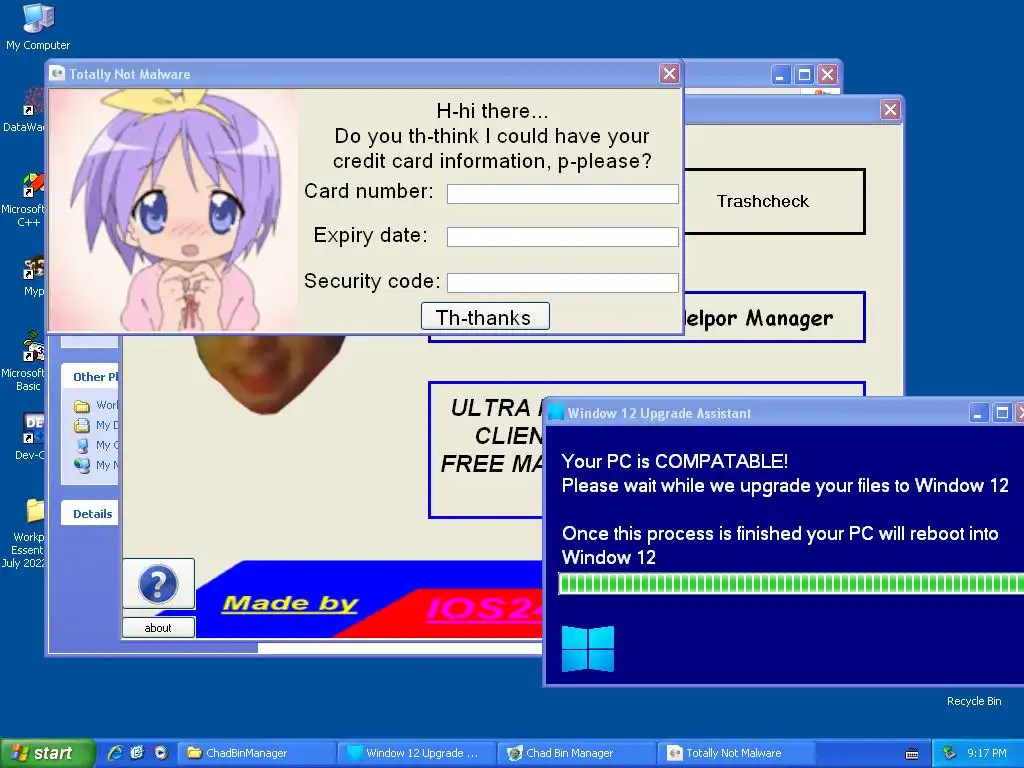Focus the Security code field
This screenshot has width=1024, height=768.
[562, 282]
